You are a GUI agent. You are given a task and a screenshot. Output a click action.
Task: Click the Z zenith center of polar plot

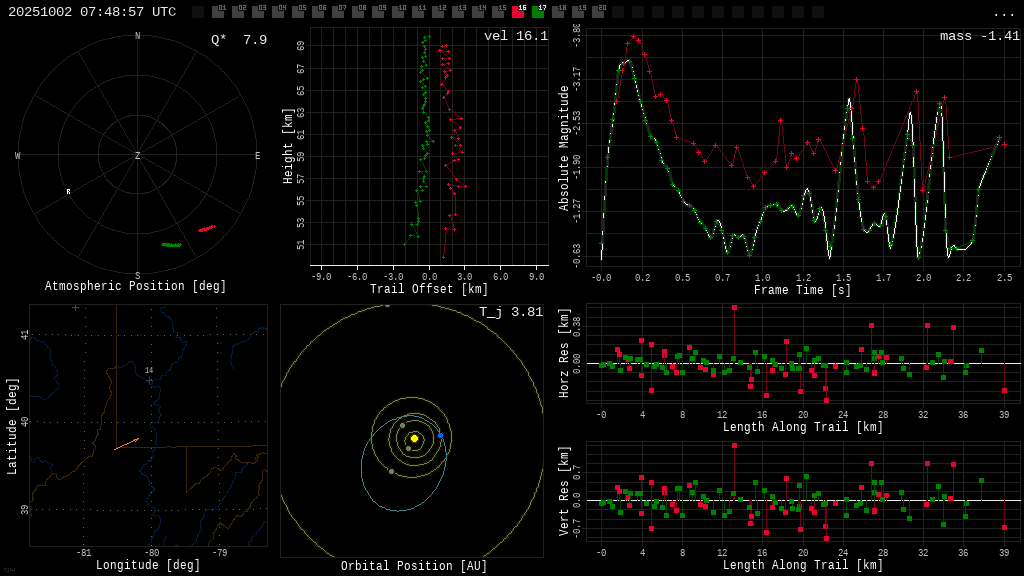point(138,156)
